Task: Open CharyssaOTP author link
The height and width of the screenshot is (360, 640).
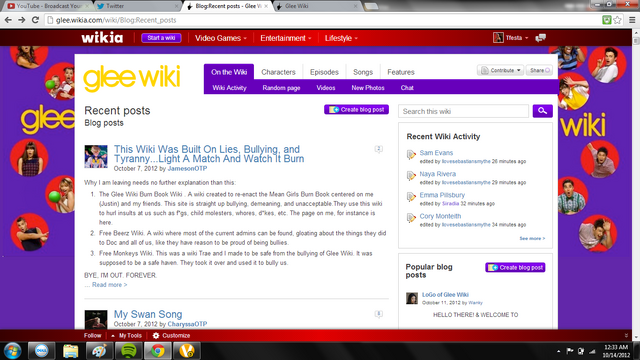Action: coord(187,324)
